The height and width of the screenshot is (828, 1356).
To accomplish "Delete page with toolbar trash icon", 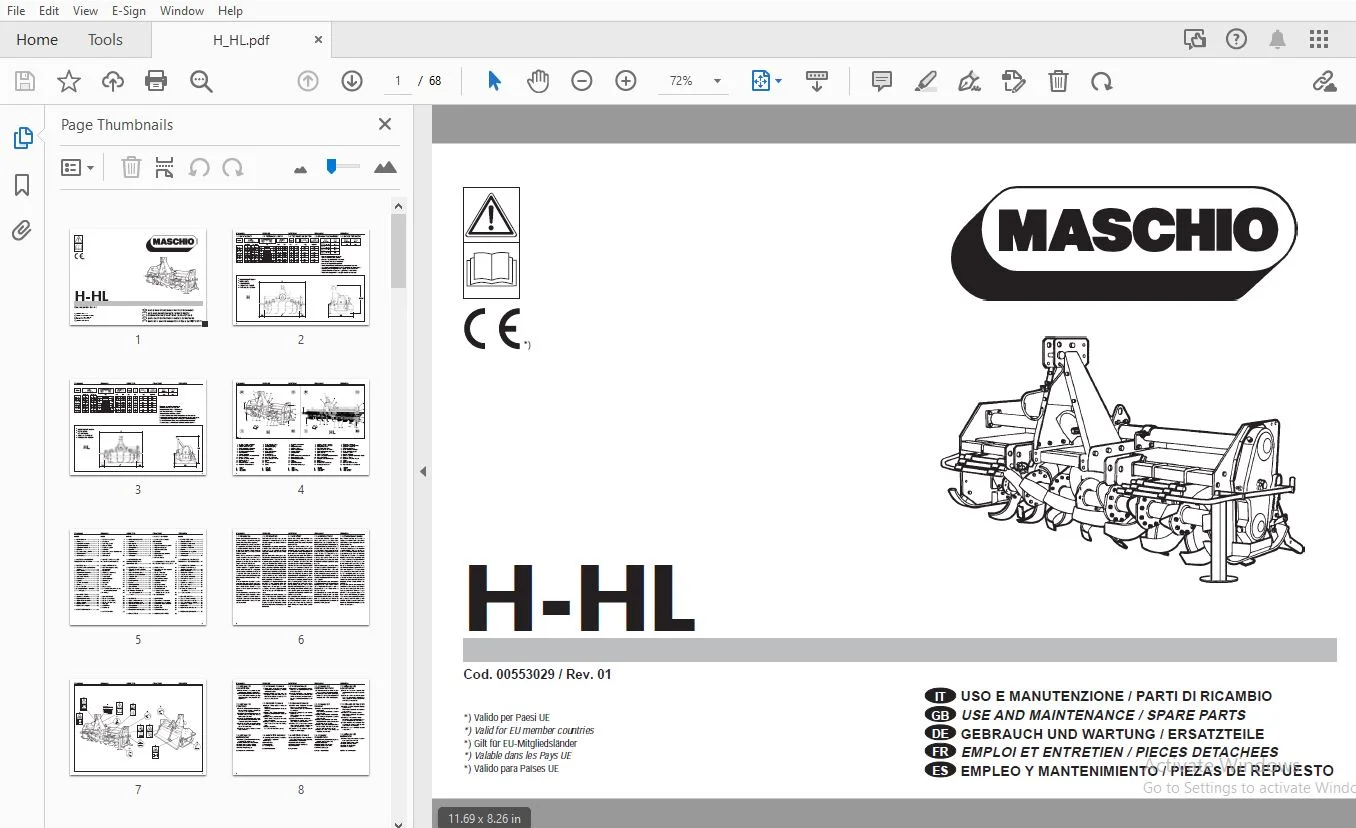I will tap(1058, 82).
